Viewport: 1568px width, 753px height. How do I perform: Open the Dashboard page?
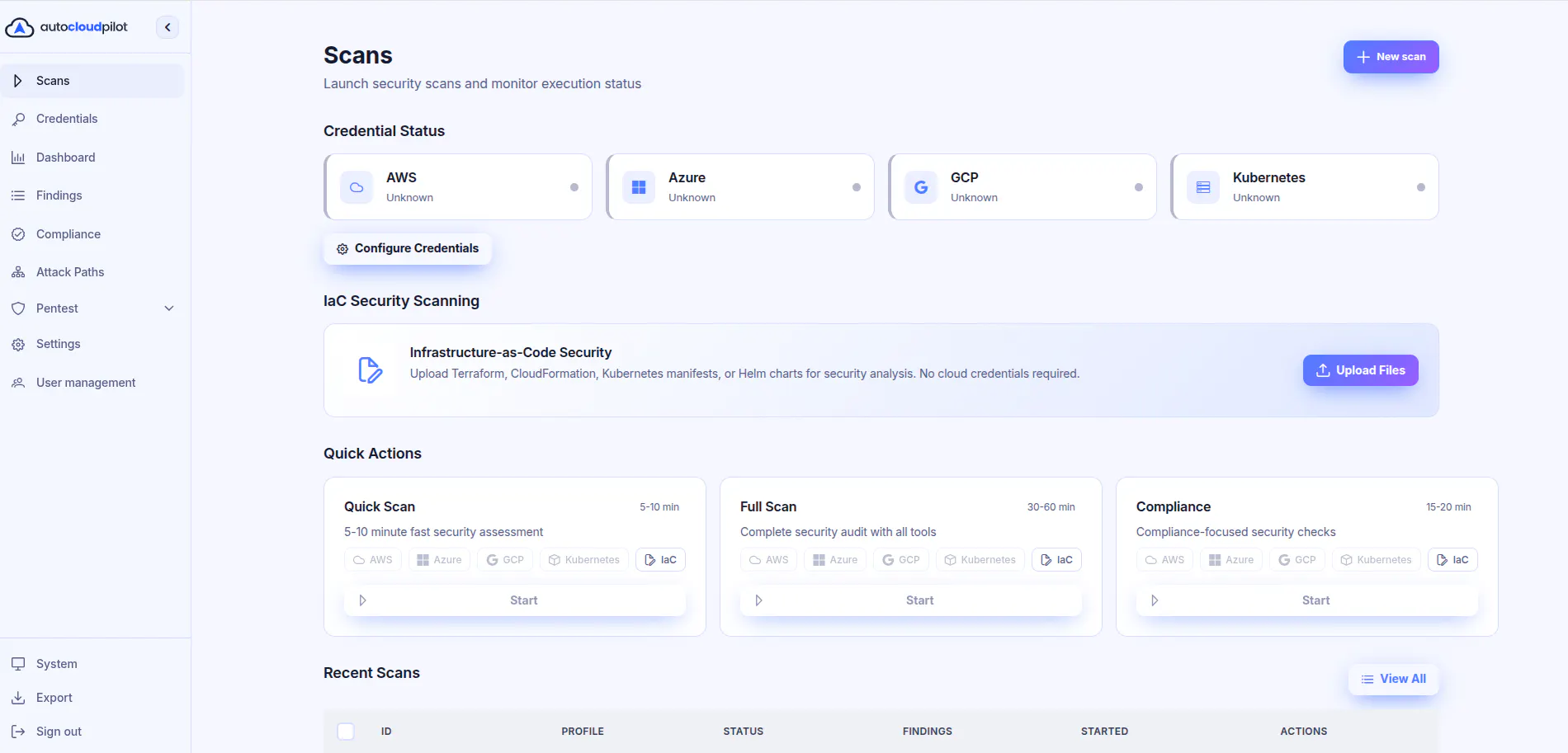coord(92,158)
